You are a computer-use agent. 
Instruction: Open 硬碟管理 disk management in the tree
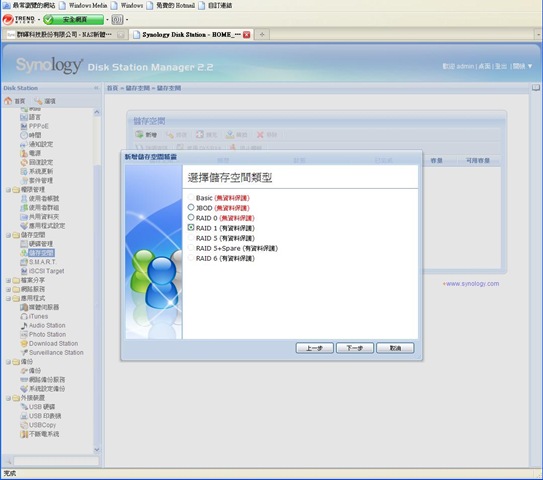(x=37, y=244)
